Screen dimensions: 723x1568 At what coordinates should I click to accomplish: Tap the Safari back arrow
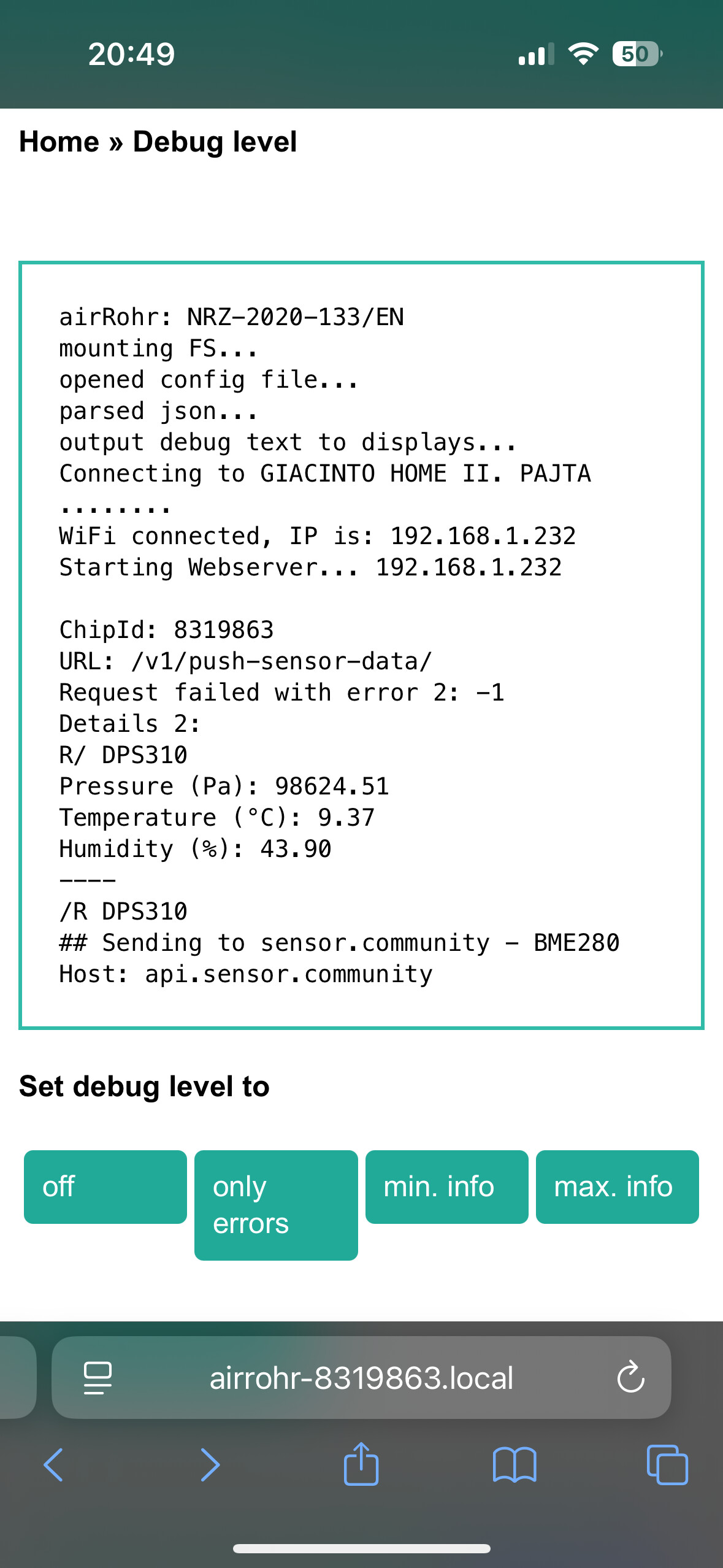[x=53, y=1465]
